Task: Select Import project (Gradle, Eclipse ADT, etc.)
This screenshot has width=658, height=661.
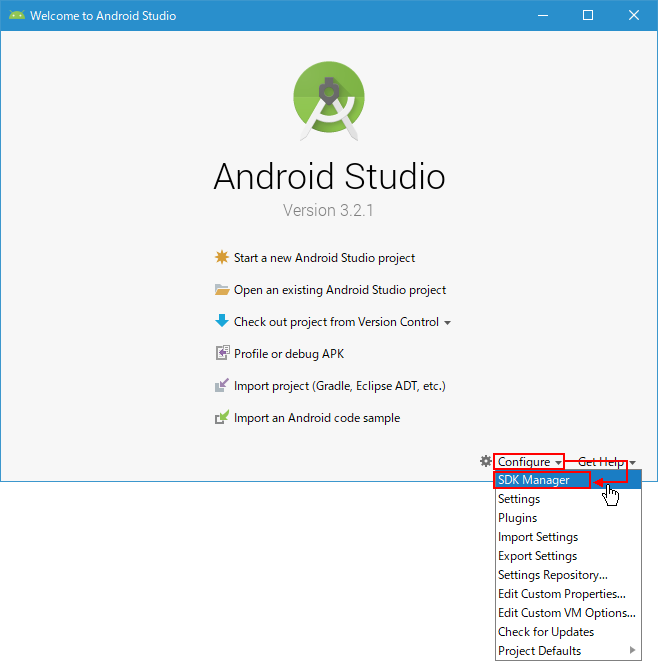Action: pos(340,386)
